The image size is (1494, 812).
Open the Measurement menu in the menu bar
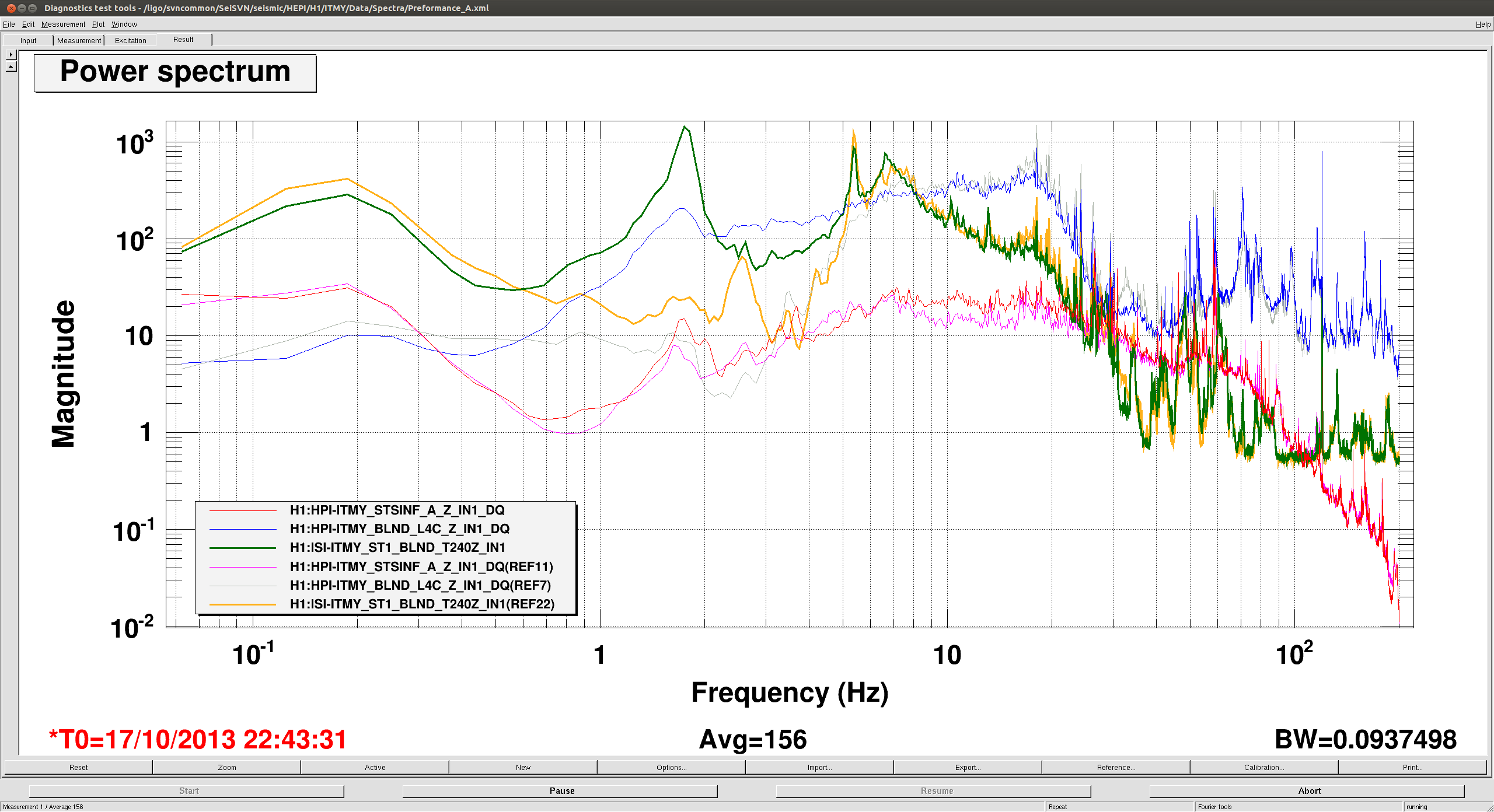(x=63, y=24)
